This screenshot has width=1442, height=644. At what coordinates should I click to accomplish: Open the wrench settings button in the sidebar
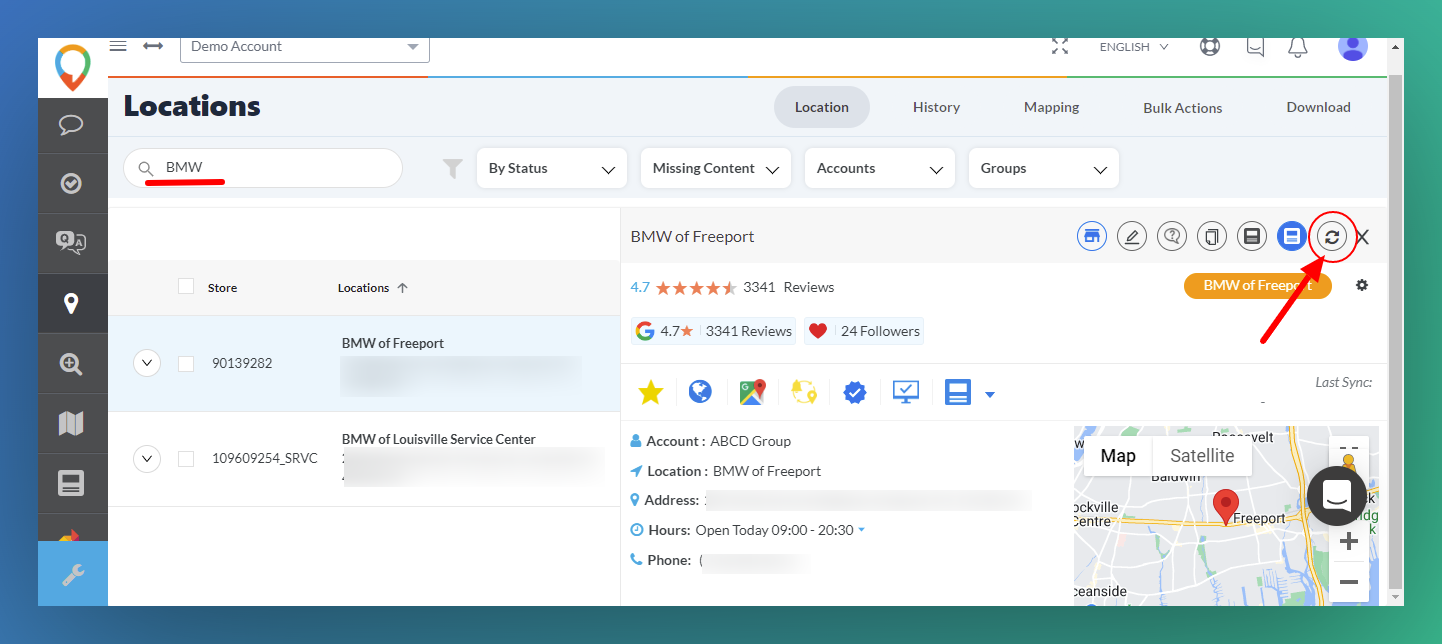coord(73,574)
